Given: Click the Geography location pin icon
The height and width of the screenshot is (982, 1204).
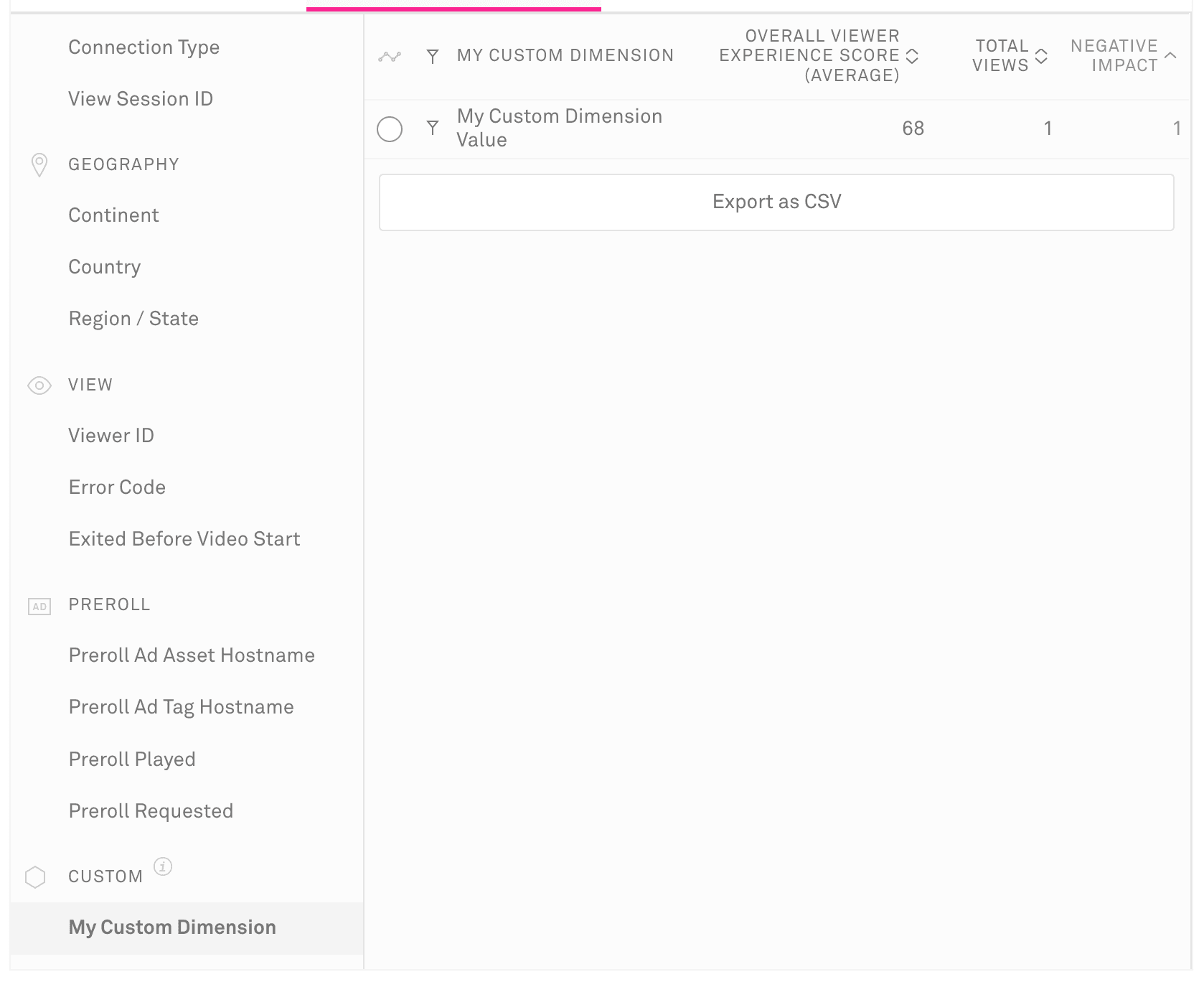Looking at the screenshot, I should click(x=39, y=164).
